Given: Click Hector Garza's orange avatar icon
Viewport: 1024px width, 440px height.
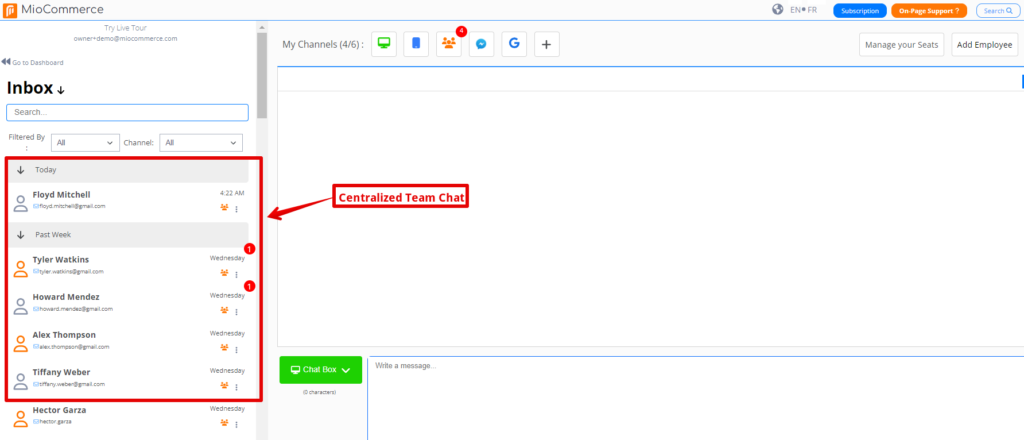Looking at the screenshot, I should pyautogui.click(x=21, y=418).
